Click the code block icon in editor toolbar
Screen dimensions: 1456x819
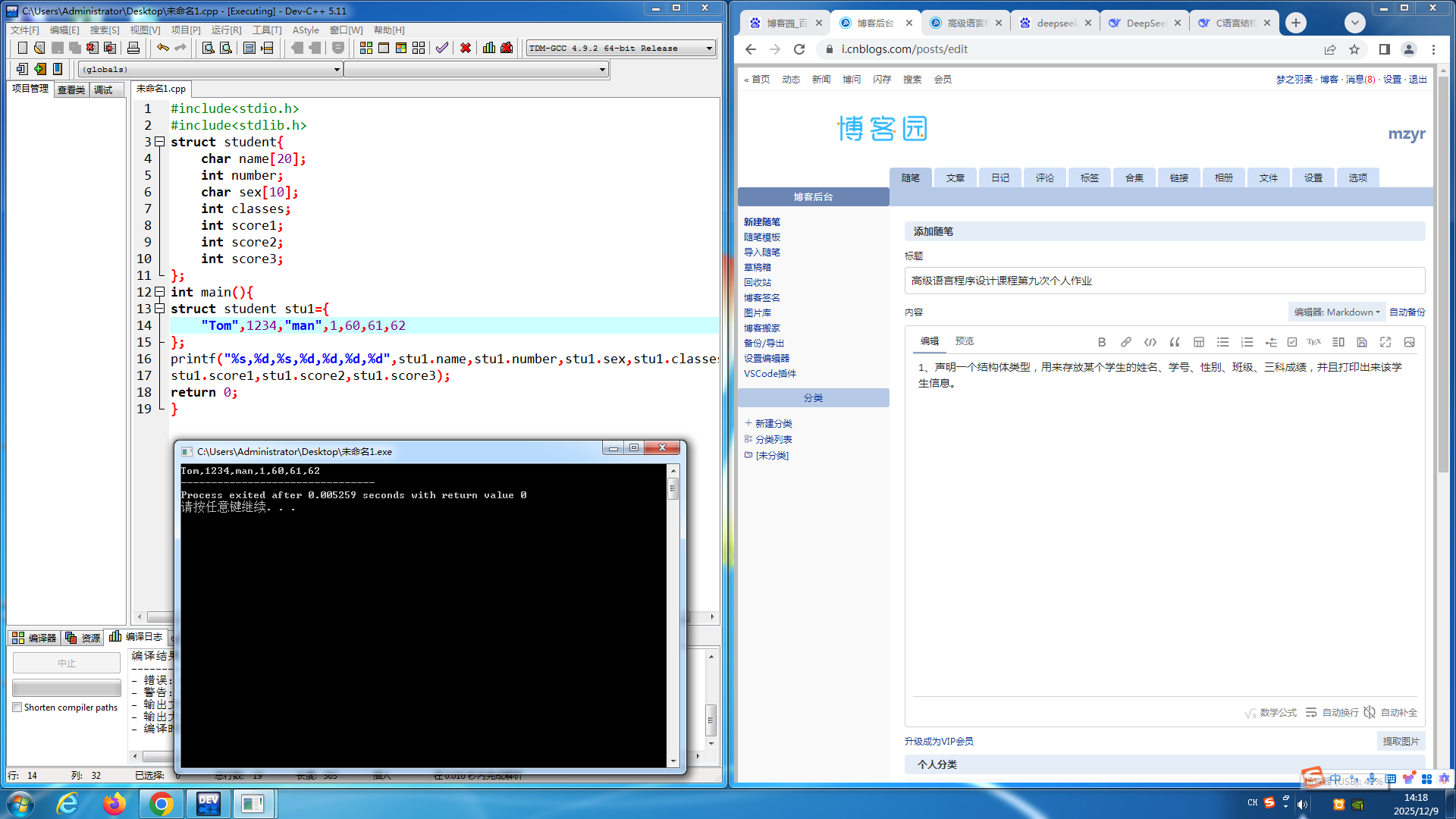(1150, 342)
